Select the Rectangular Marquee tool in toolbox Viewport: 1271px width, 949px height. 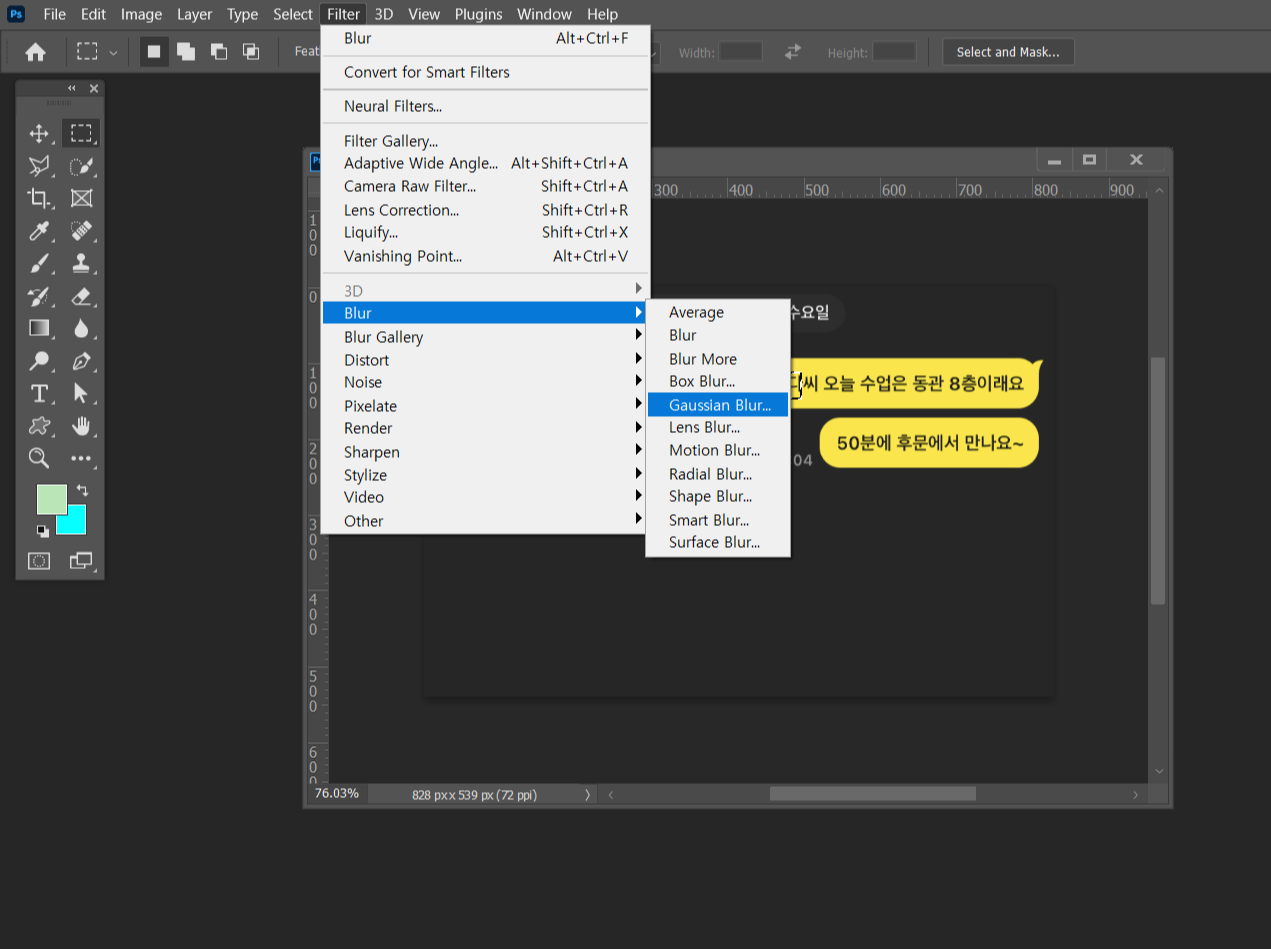[x=81, y=133]
